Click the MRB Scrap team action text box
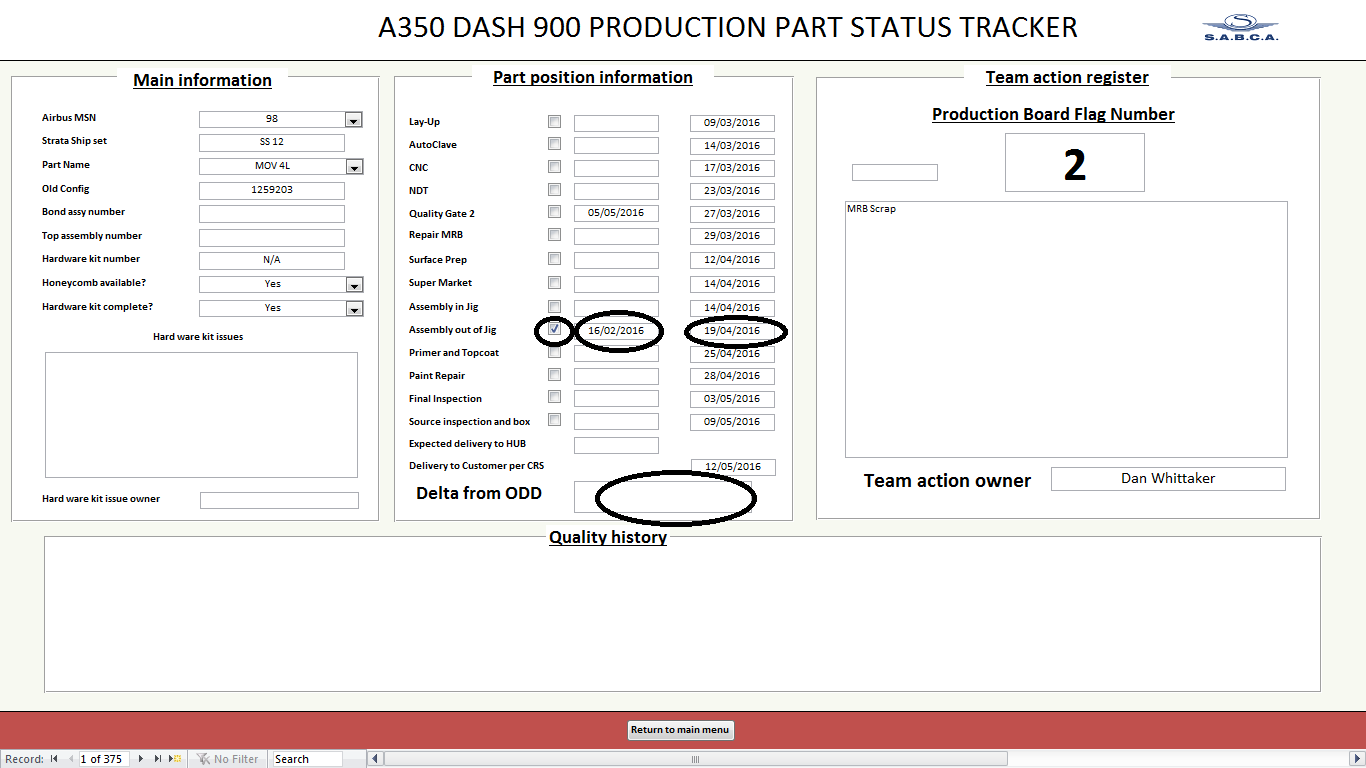The image size is (1366, 768). pos(1066,330)
